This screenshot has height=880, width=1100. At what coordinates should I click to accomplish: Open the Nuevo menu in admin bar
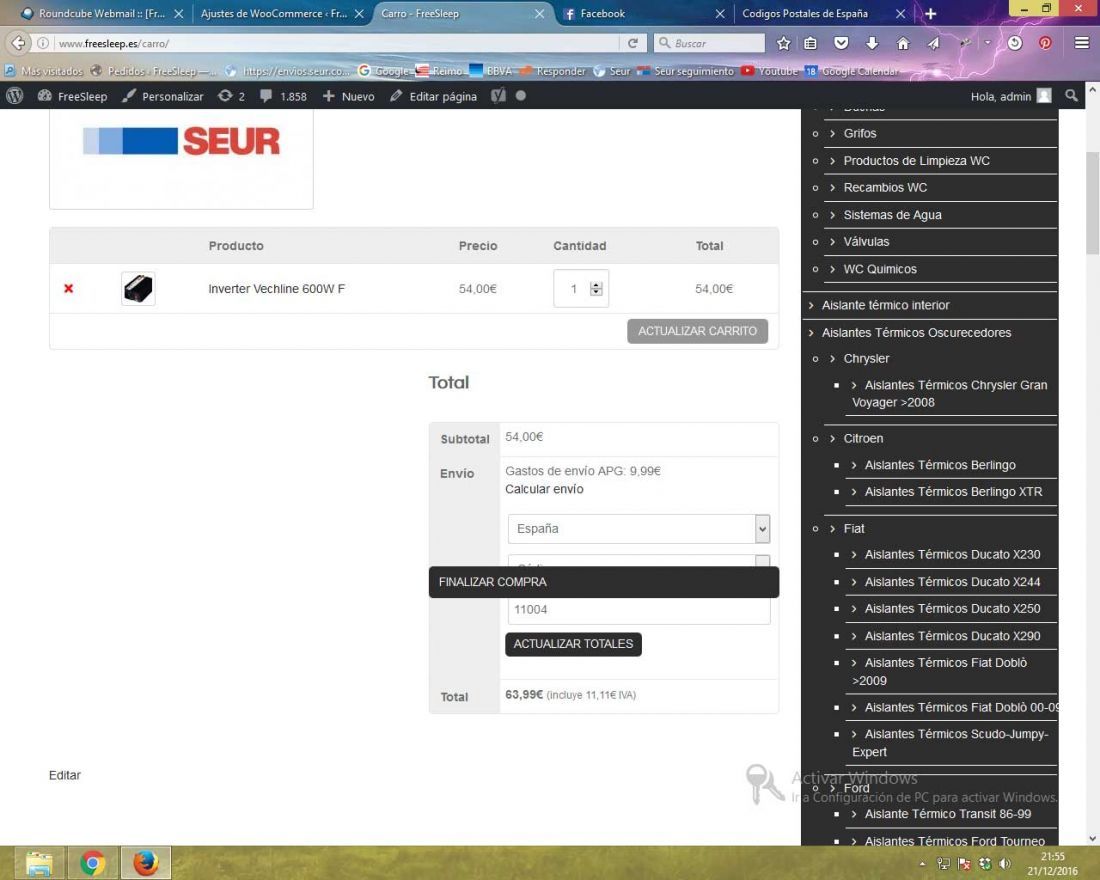(348, 96)
